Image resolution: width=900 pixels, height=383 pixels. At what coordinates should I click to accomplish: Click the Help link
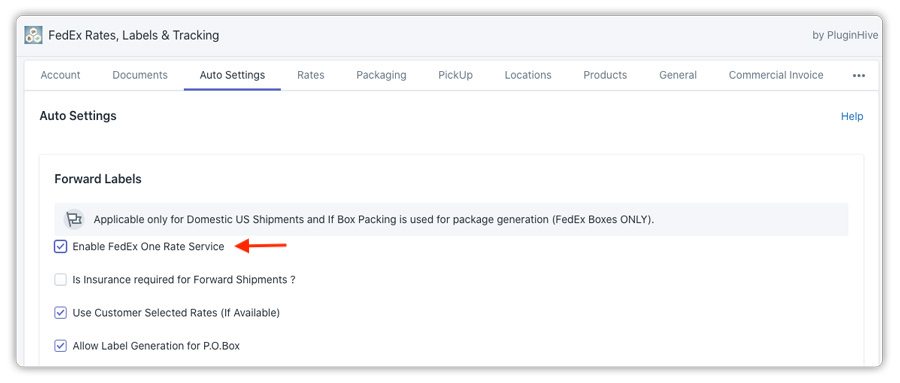coord(852,117)
